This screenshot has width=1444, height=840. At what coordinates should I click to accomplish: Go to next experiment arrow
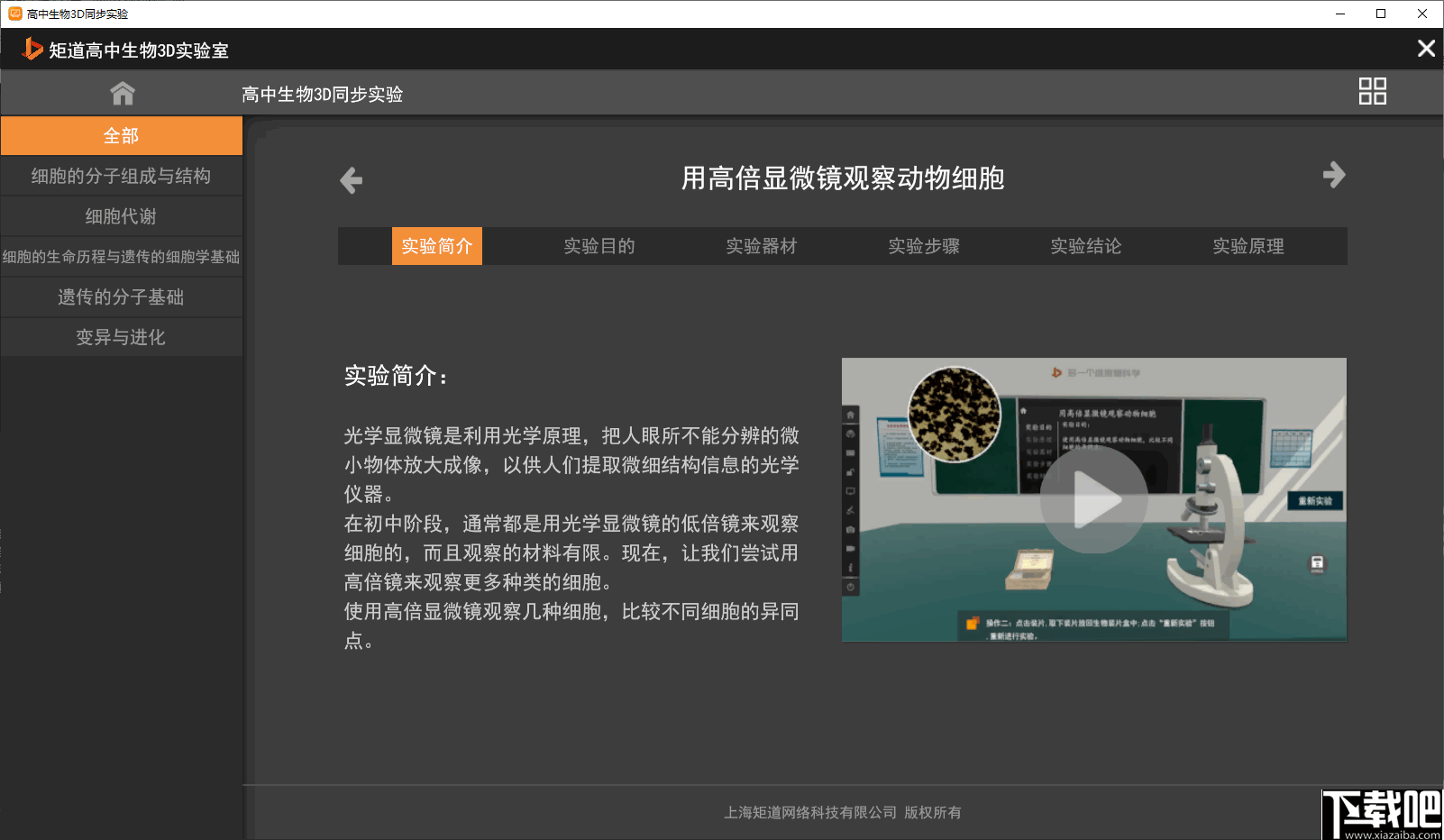(1334, 175)
